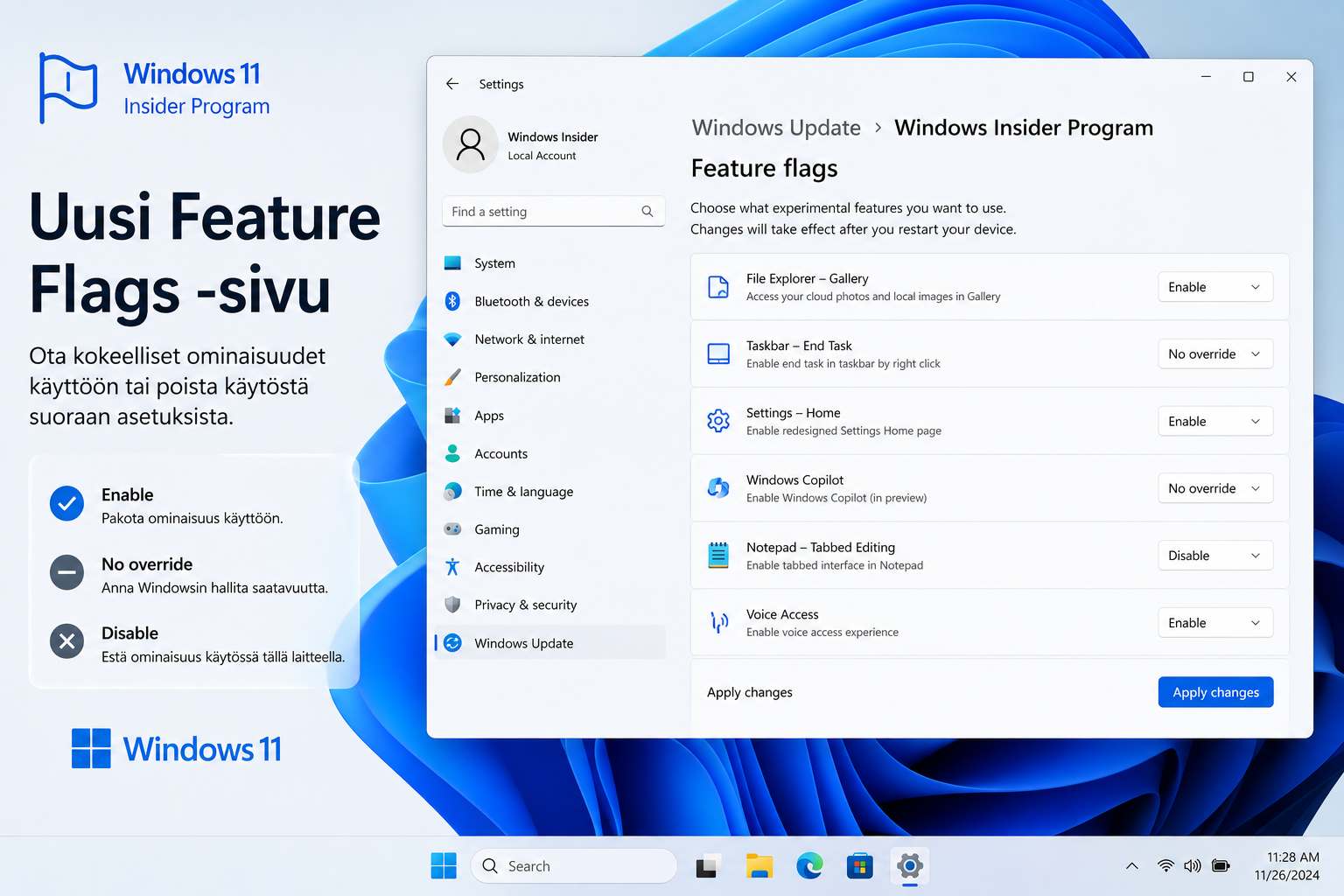
Task: Select Apps in the settings sidebar
Action: (x=550, y=416)
